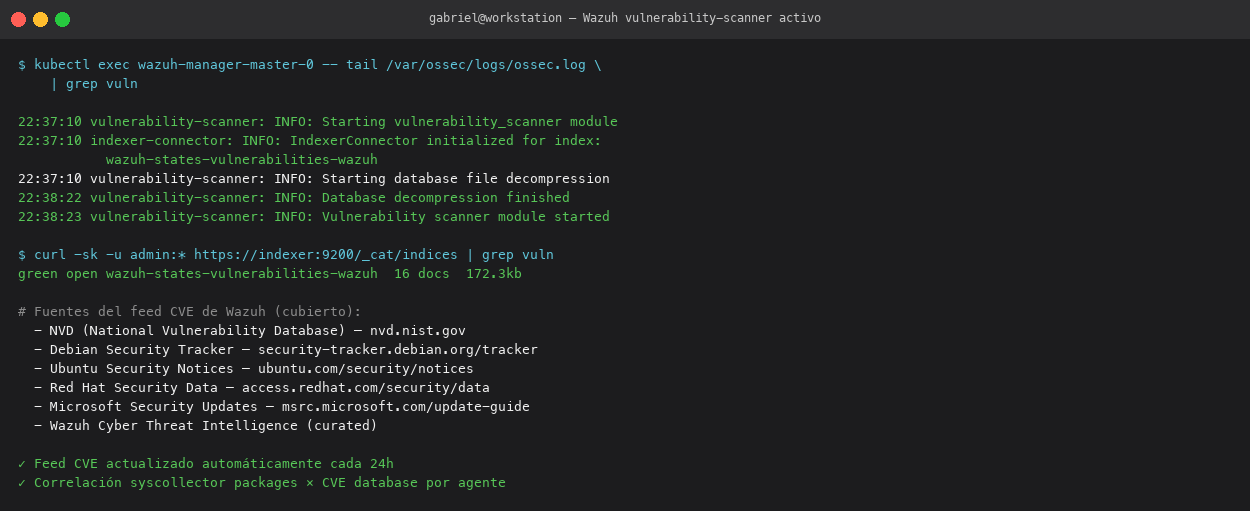Click the 'Microsoft Security Updates' source line

(x=282, y=406)
